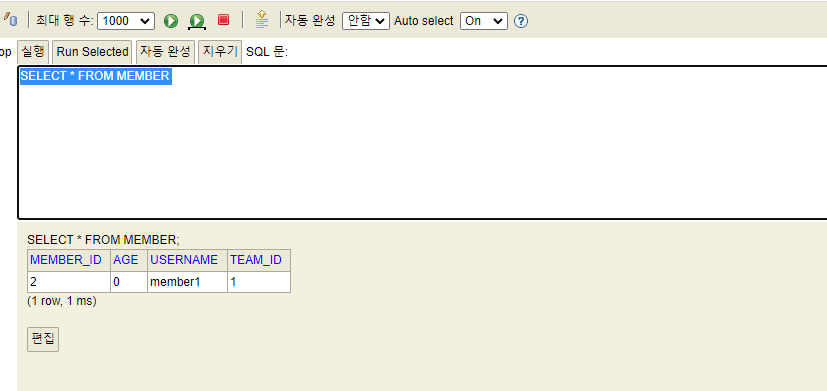827x391 pixels.
Task: Open the command history icon
Action: coord(262,20)
